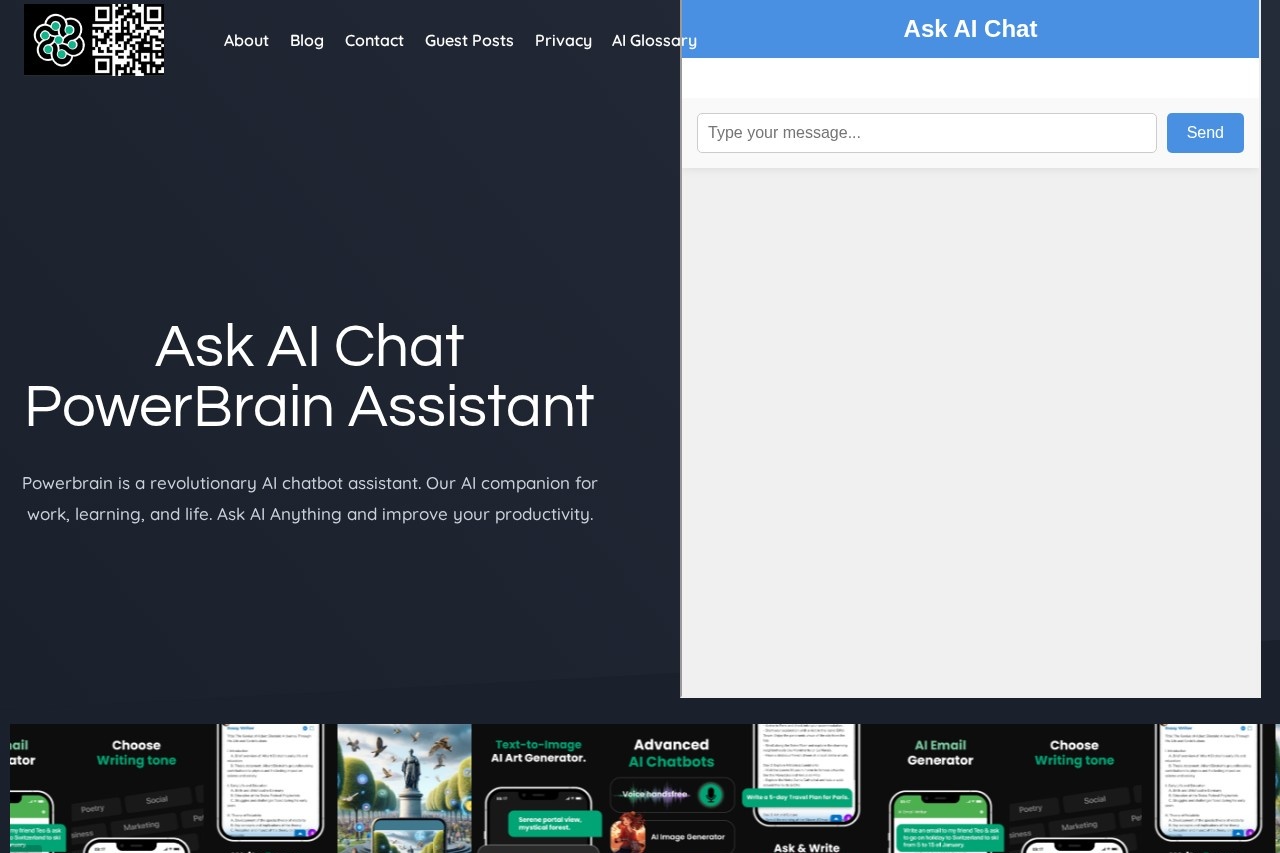The height and width of the screenshot is (853, 1280).
Task: Open the Advanced AI Chatbots image
Action: 672,789
